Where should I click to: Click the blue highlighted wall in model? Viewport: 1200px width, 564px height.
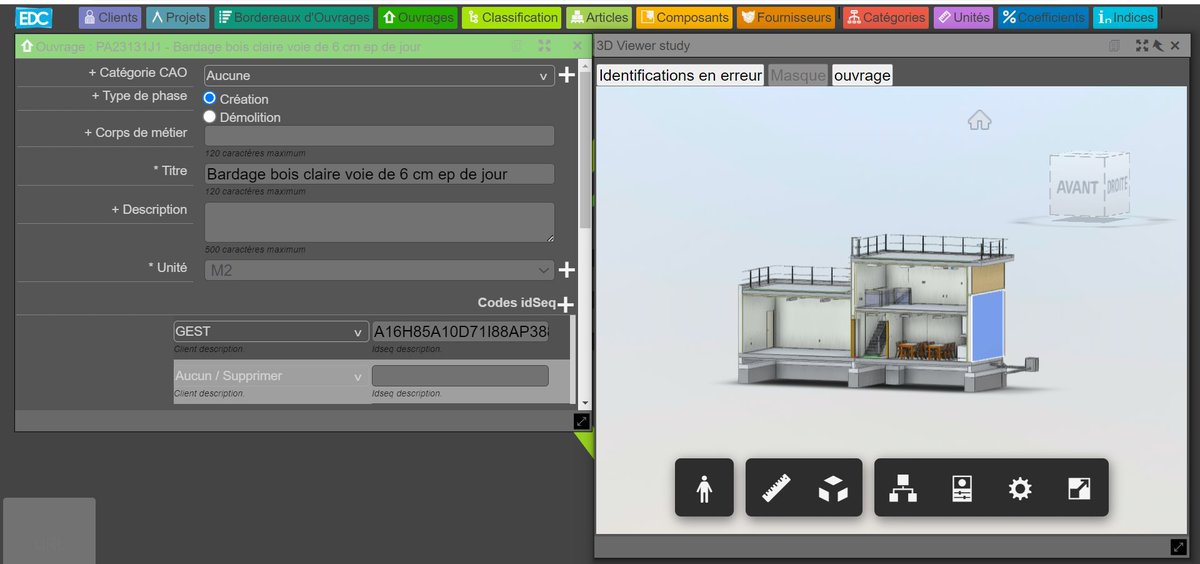point(988,327)
